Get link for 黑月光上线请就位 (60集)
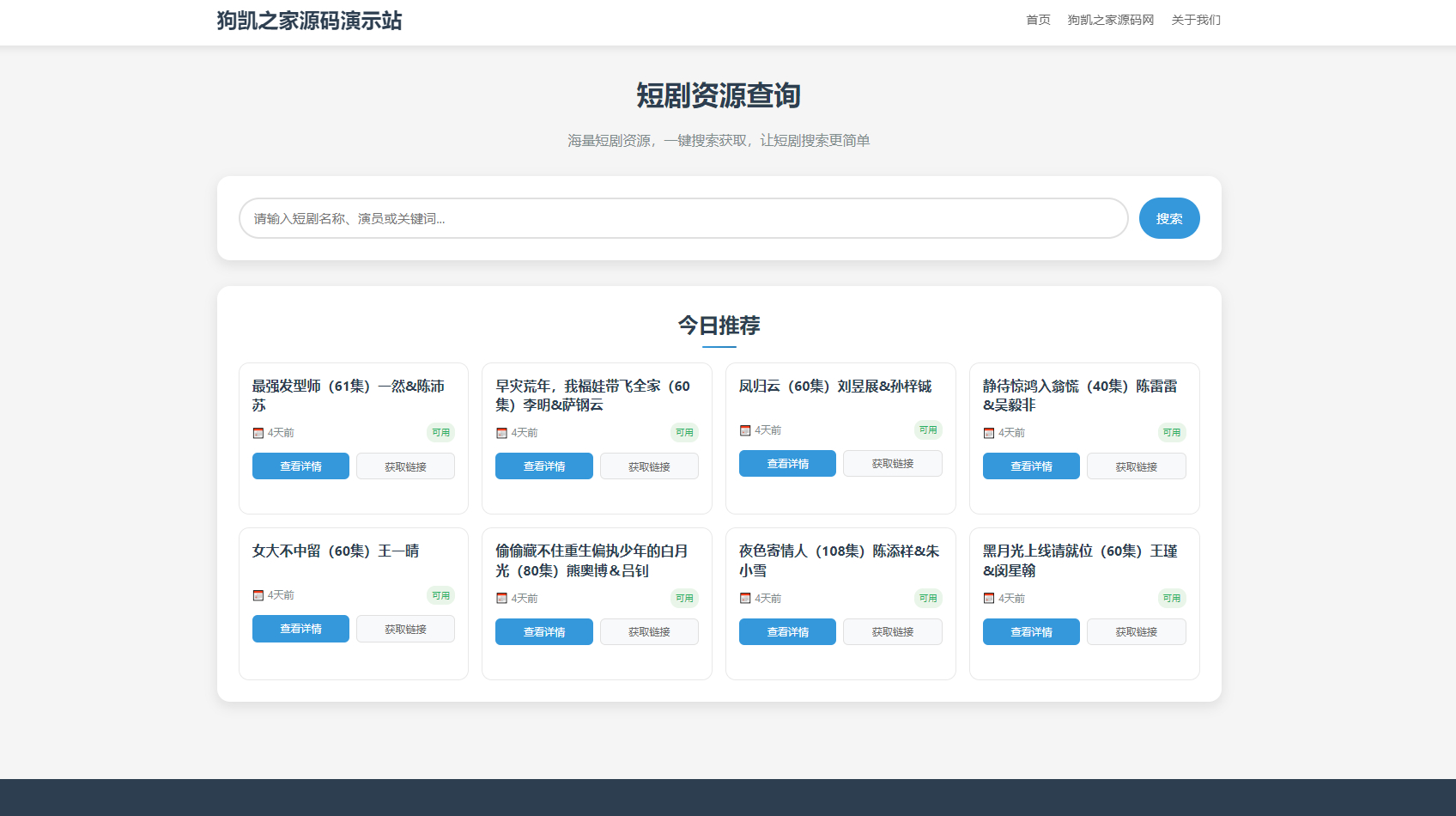This screenshot has width=1456, height=816. coord(1136,632)
